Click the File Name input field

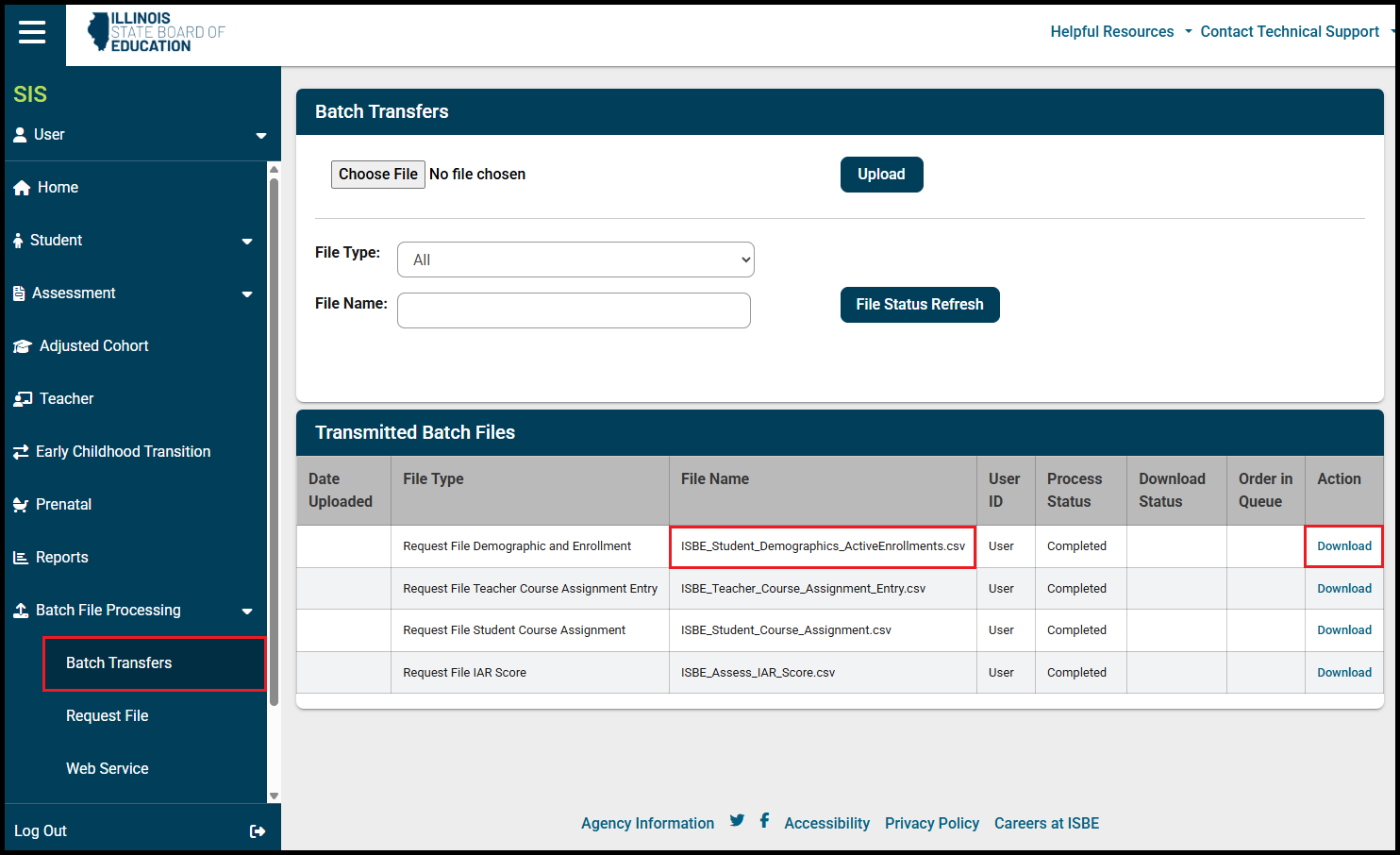tap(574, 310)
